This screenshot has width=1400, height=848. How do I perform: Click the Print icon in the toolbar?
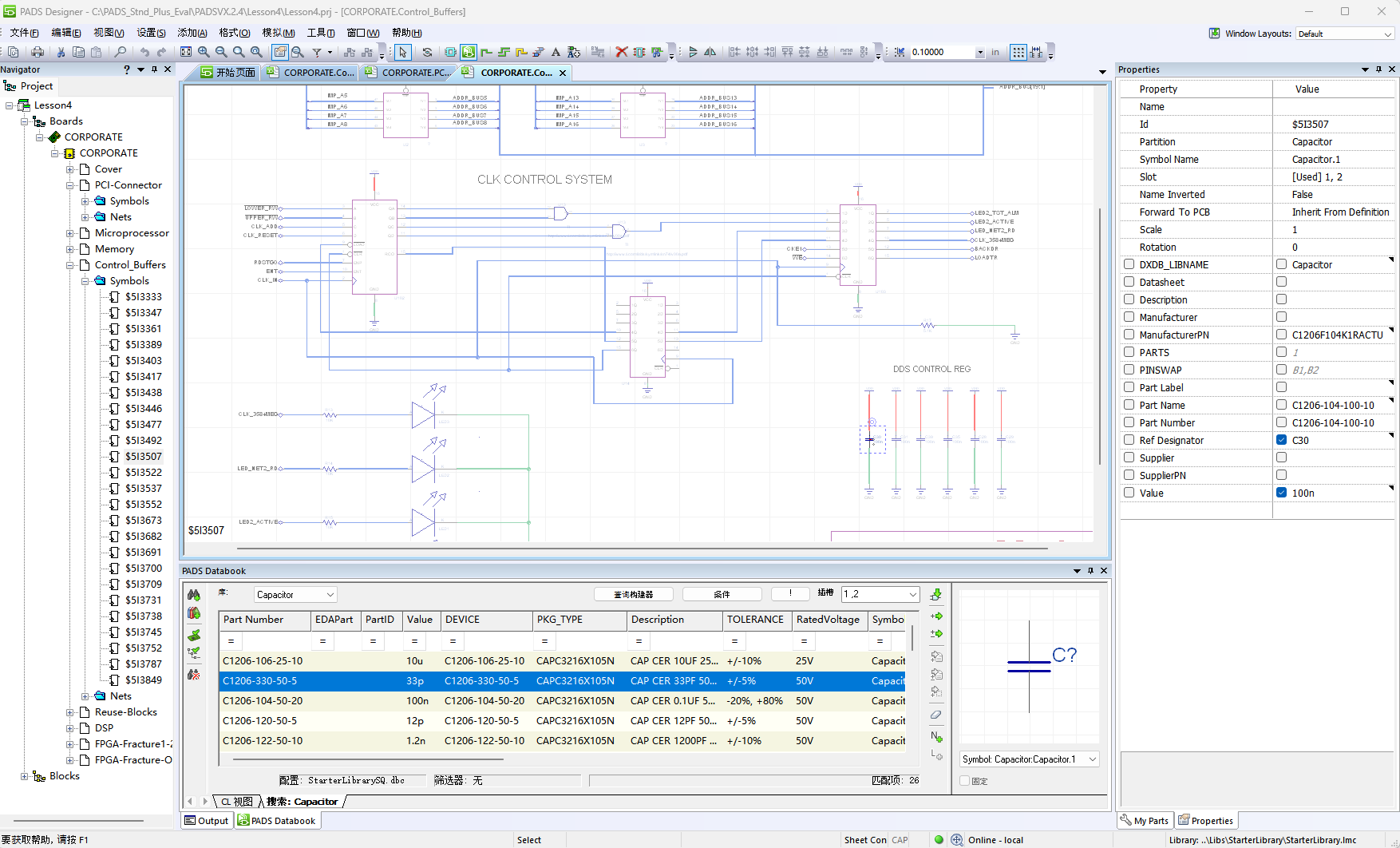coord(38,52)
